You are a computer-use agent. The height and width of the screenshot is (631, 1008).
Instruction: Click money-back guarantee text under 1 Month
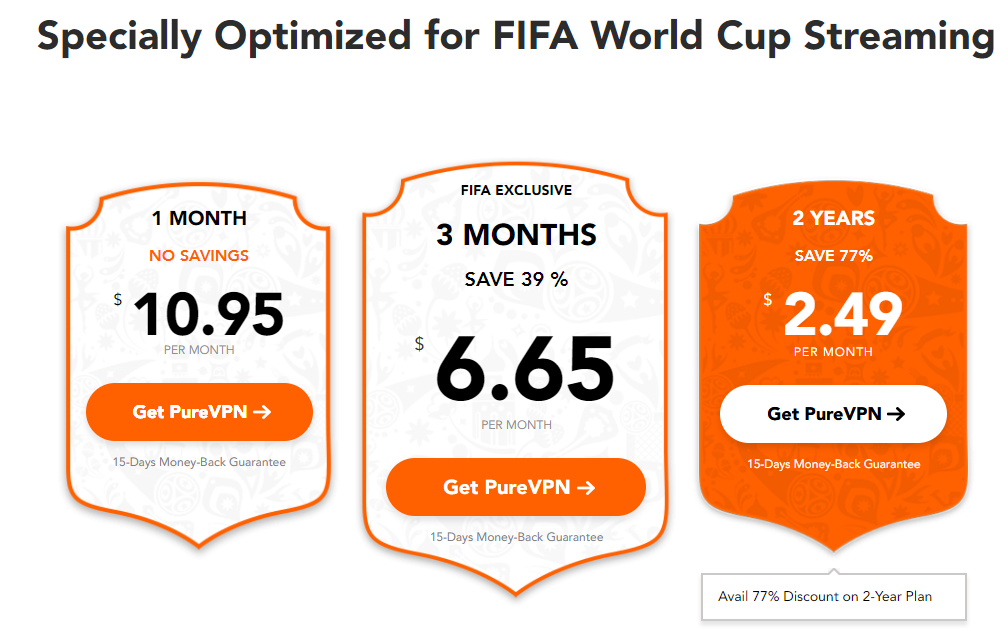coord(199,462)
